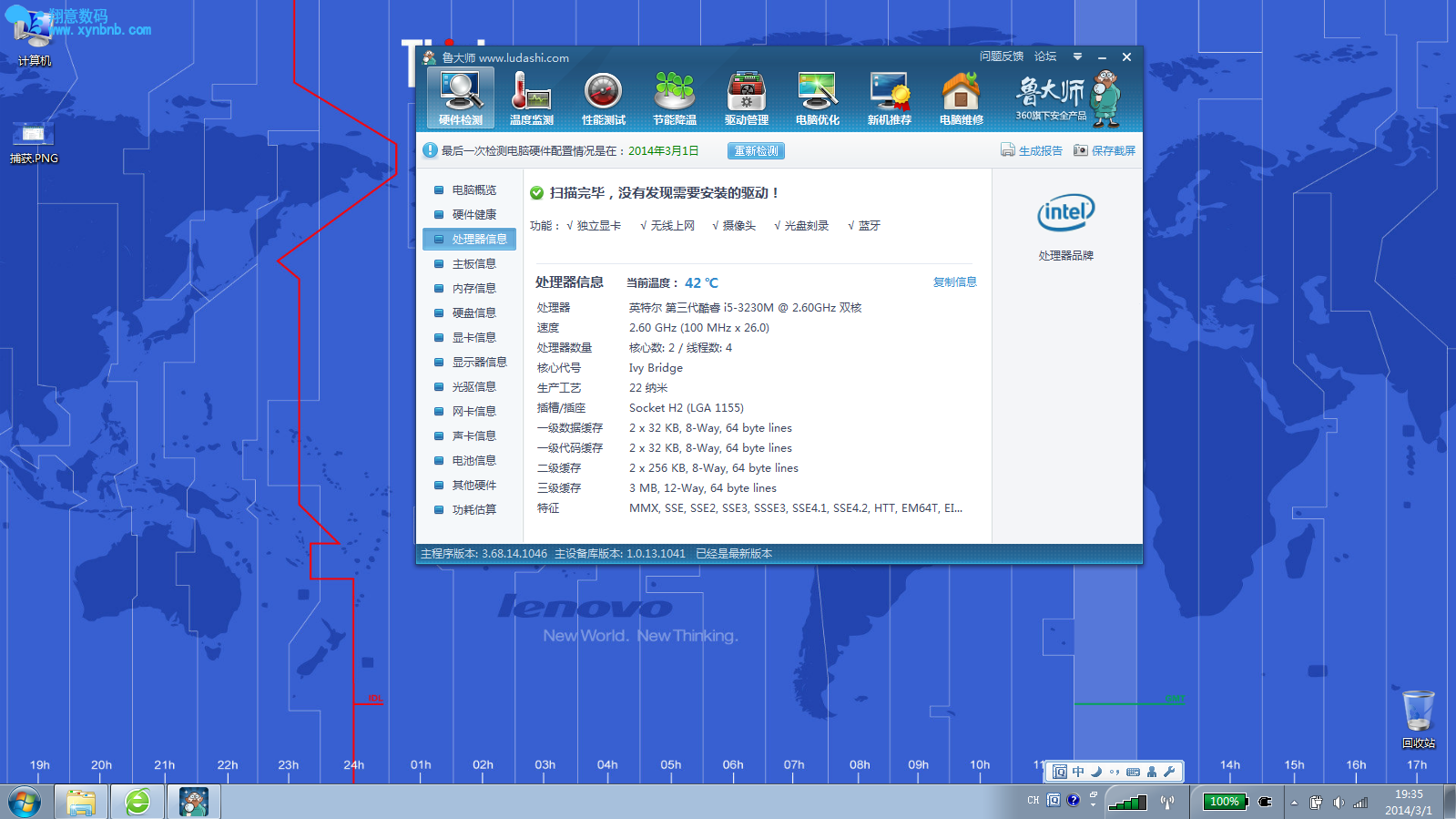Click the volume speaker tray icon
Viewport: 1456px width, 819px height.
point(1338,803)
